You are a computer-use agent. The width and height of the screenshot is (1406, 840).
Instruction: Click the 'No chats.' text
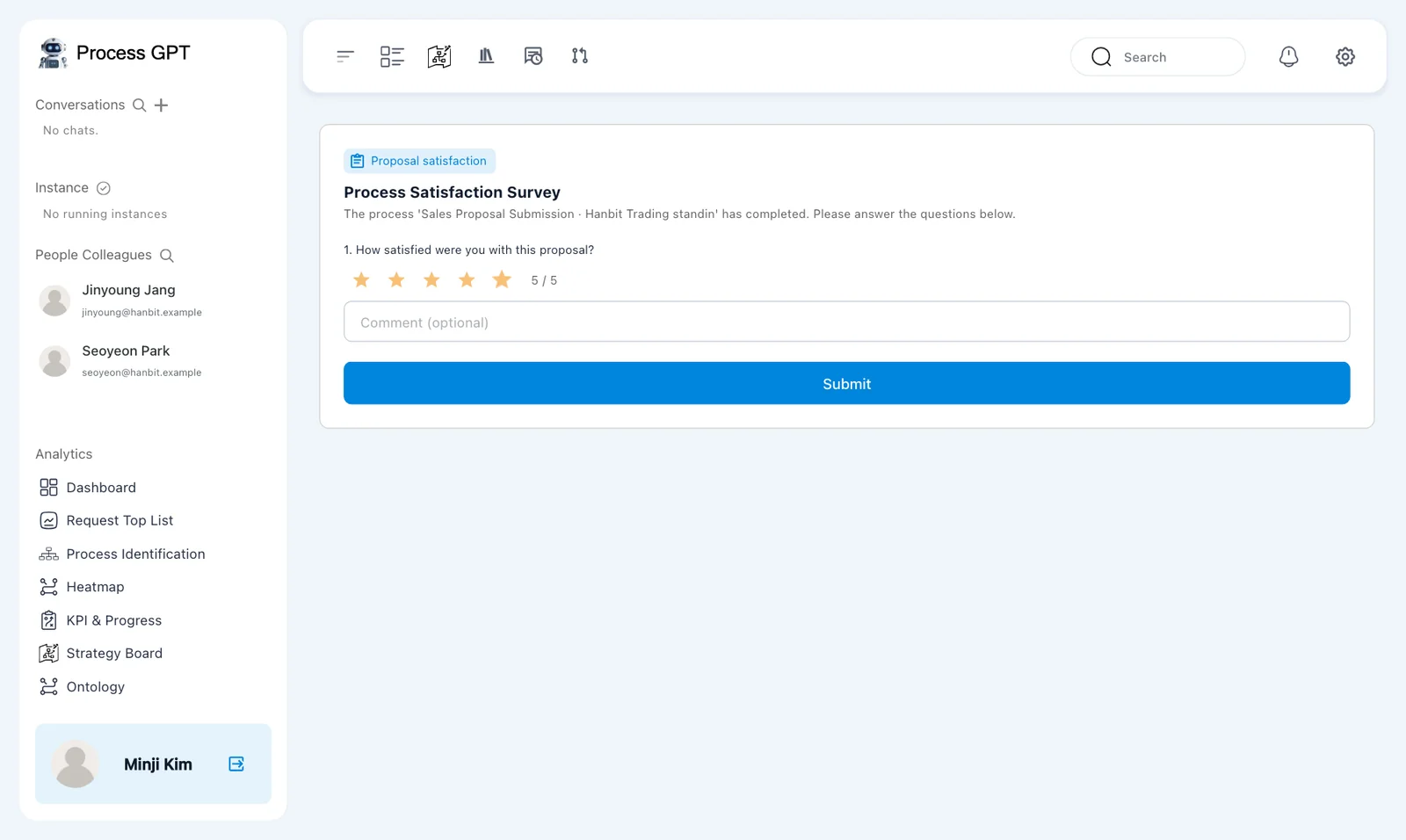click(70, 131)
